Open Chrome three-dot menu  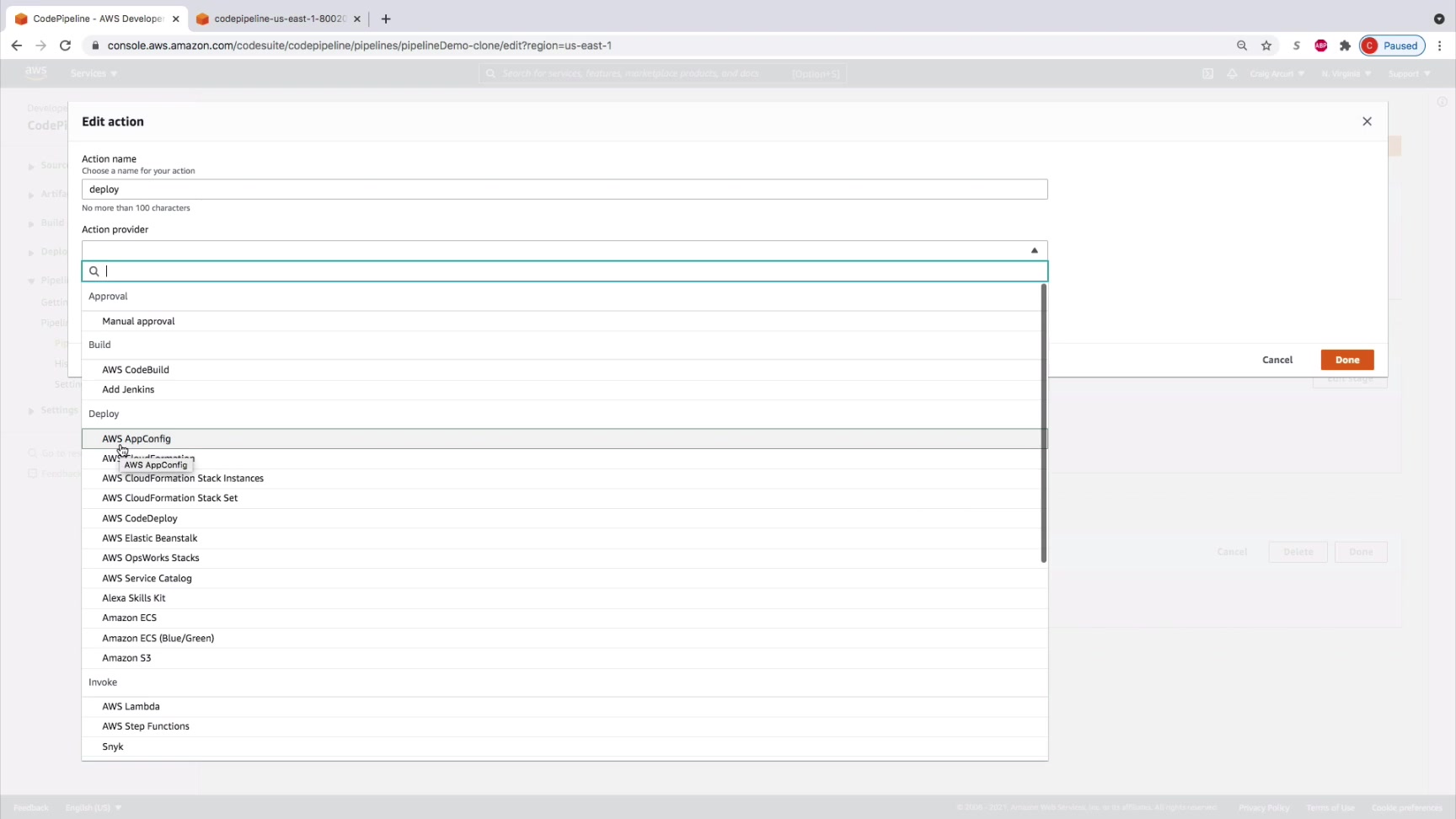(x=1440, y=45)
